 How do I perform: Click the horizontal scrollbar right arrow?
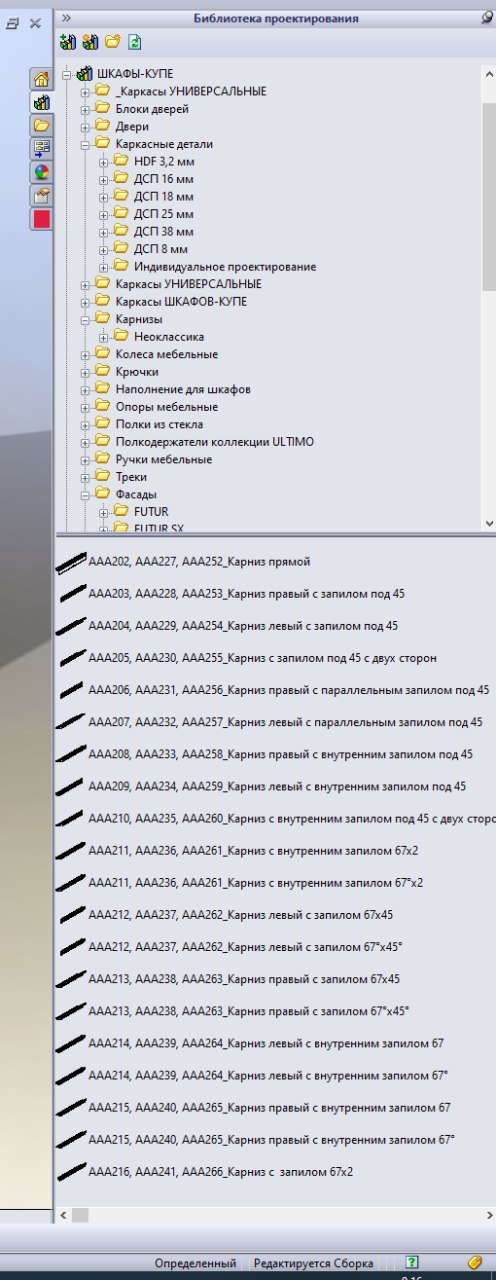pos(487,1214)
